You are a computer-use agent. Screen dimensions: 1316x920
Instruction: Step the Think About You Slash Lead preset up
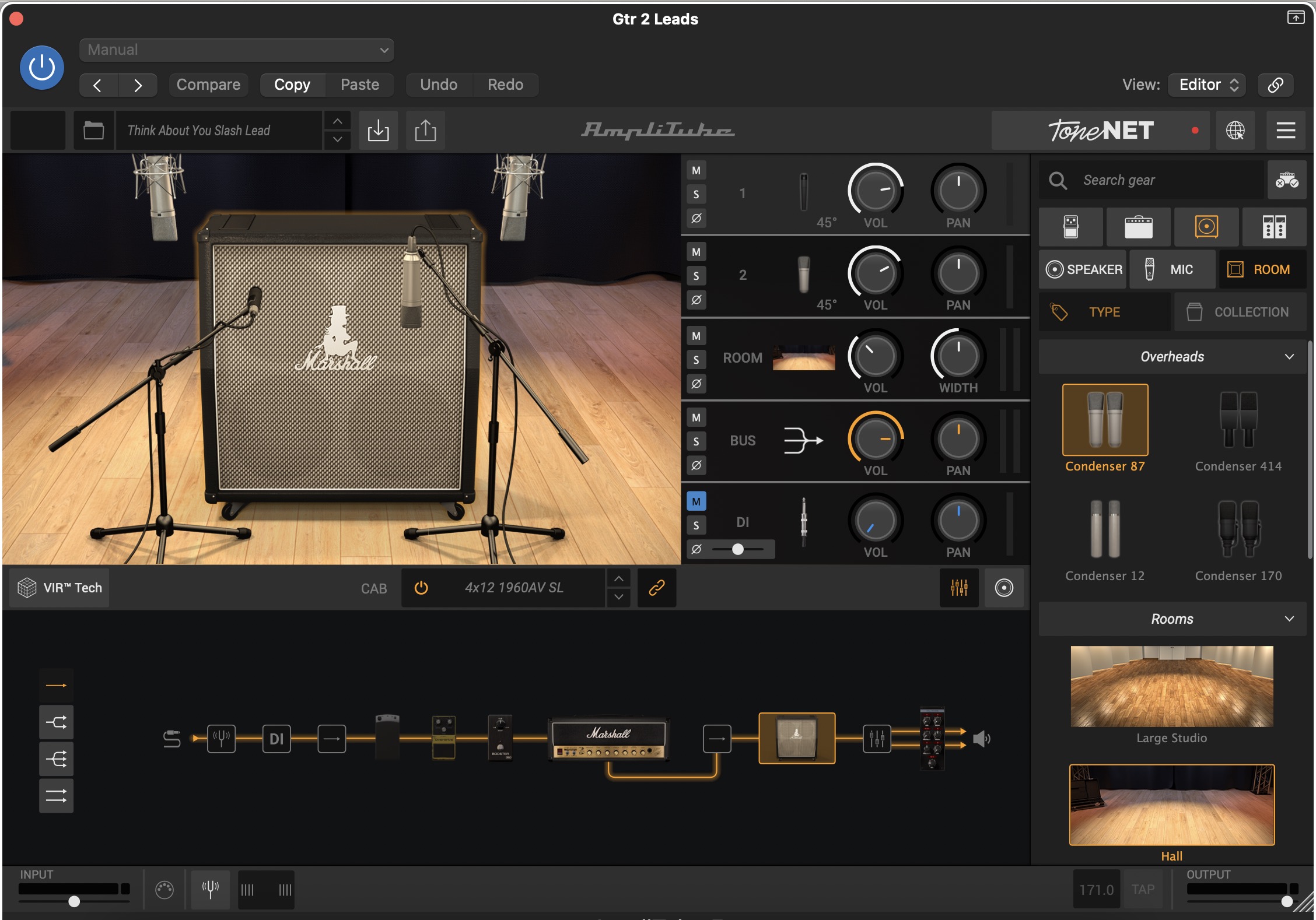click(337, 121)
